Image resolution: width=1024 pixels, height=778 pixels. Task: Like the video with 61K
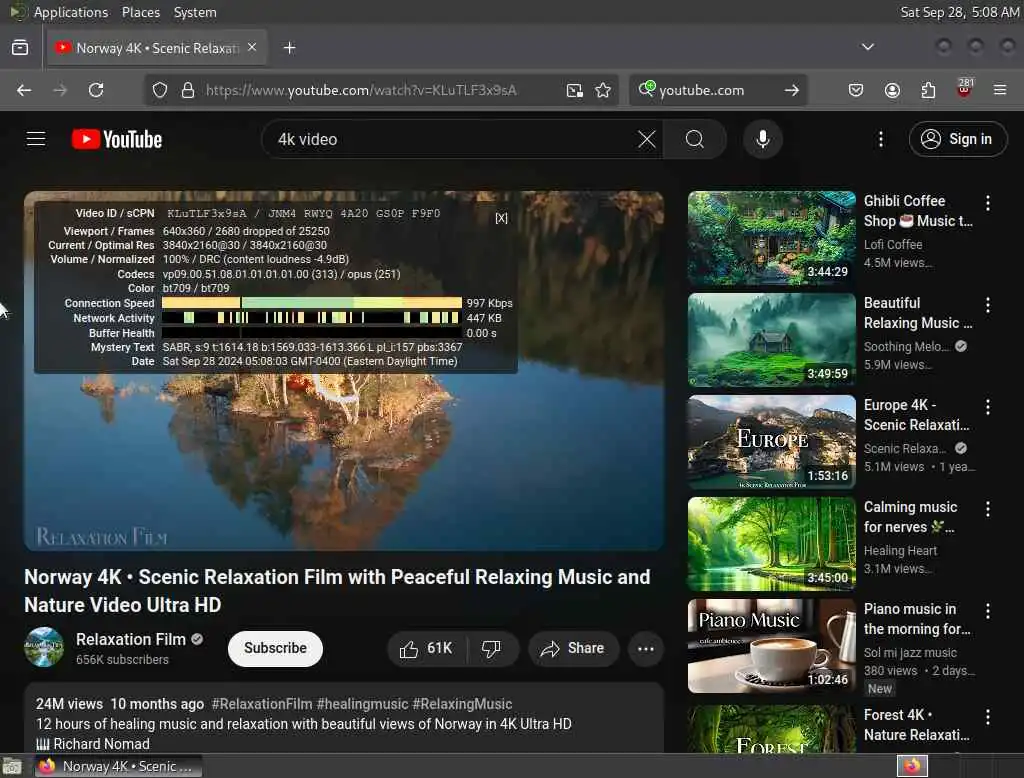427,649
